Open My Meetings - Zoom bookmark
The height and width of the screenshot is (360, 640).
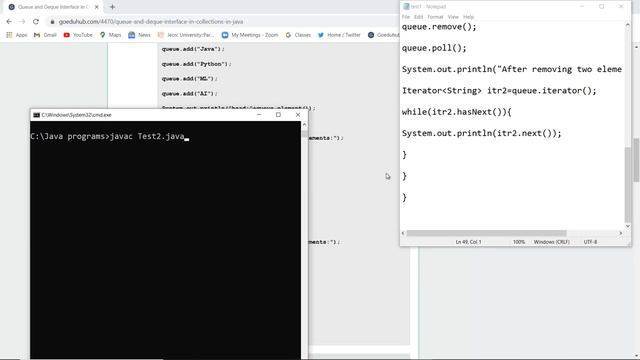tap(250, 35)
